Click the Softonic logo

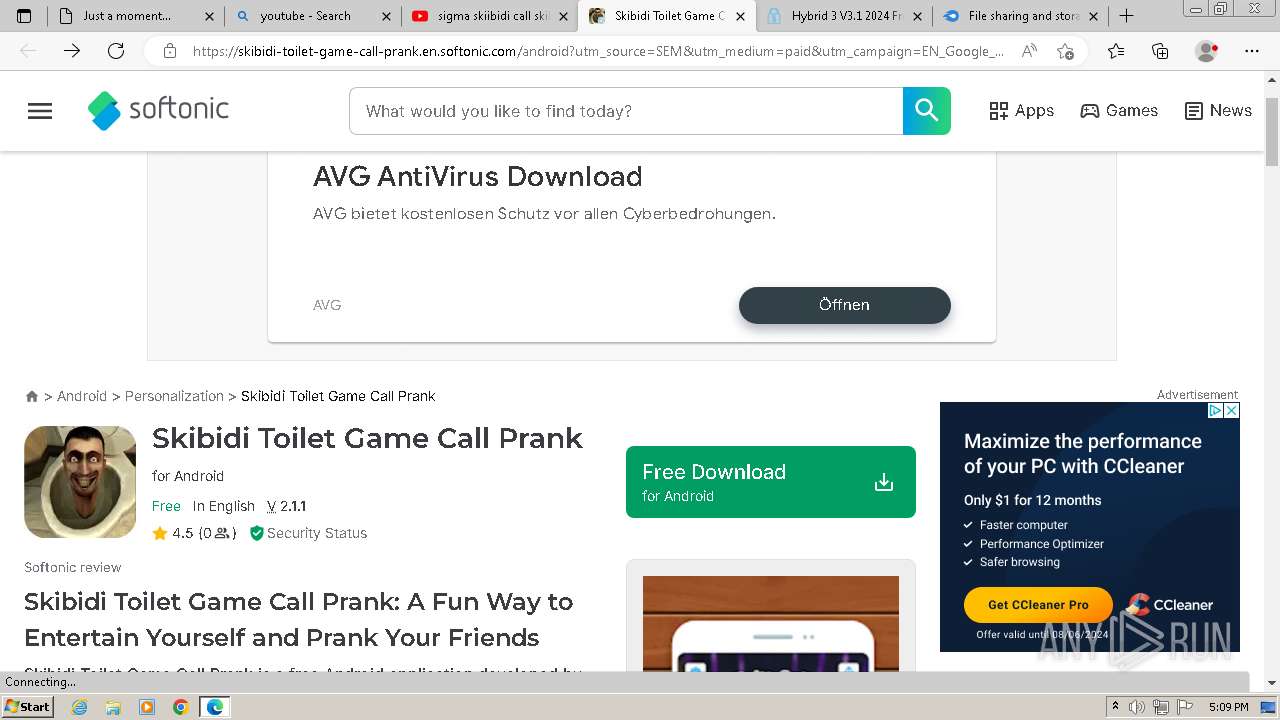158,110
